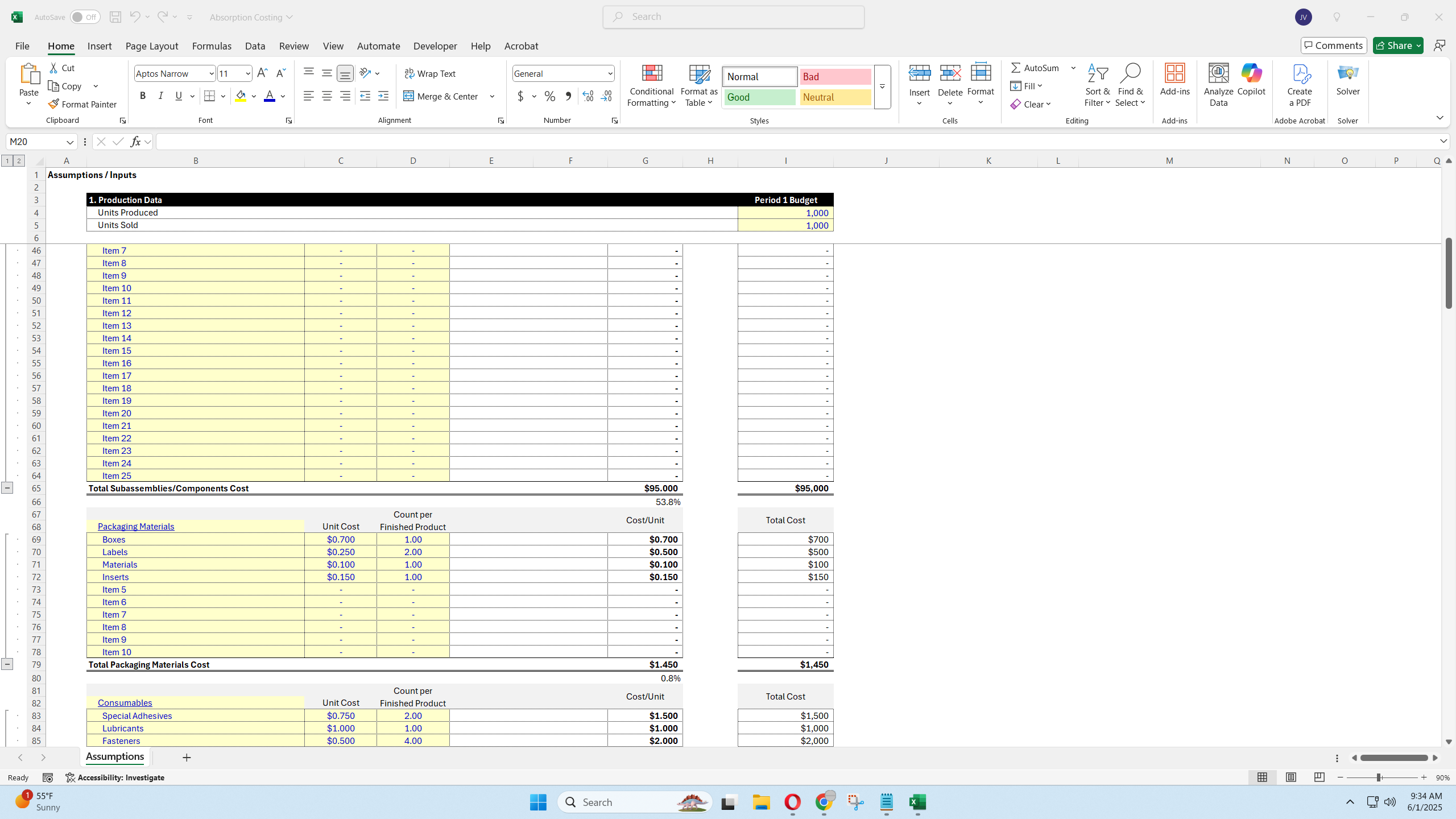The image size is (1456, 819).
Task: Switch to the Formulas ribbon tab
Action: click(x=212, y=46)
